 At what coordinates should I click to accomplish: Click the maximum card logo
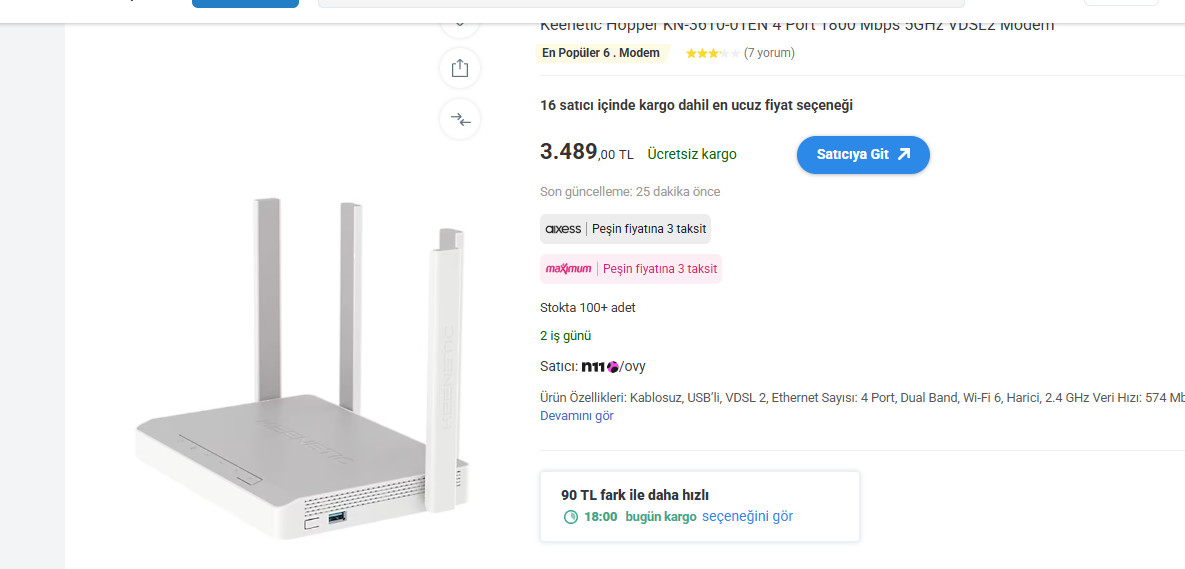pyautogui.click(x=568, y=269)
